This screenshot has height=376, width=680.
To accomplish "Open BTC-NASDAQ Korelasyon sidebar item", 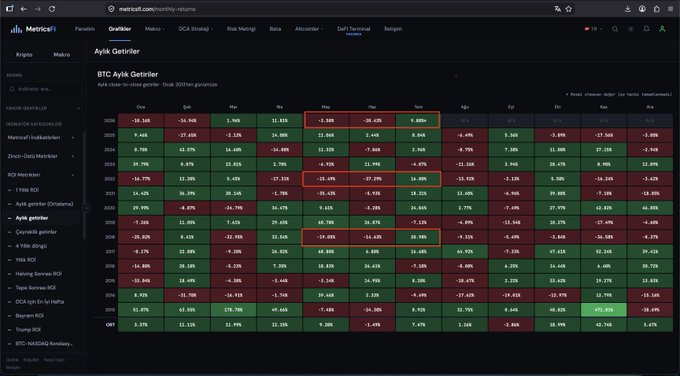I will pos(44,343).
